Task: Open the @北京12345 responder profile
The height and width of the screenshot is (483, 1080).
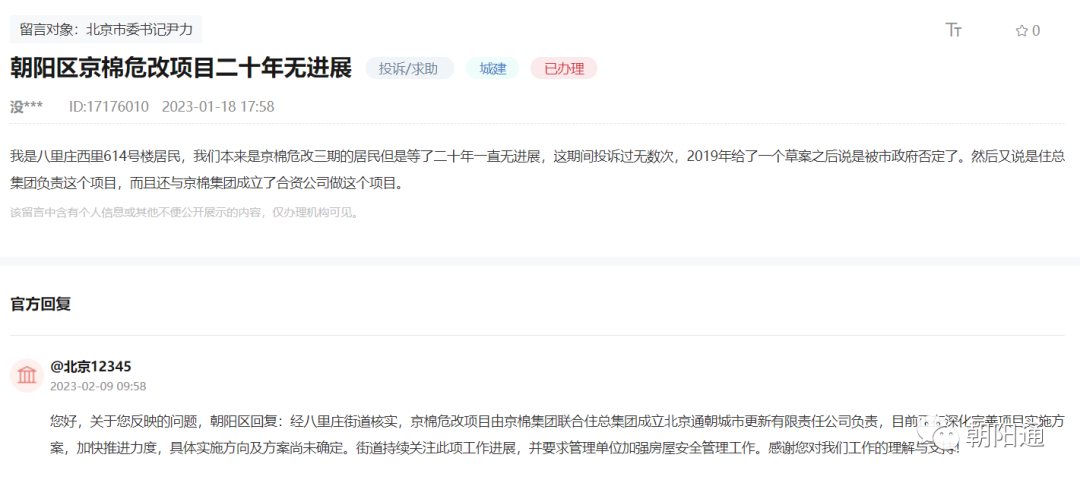Action: 90,366
